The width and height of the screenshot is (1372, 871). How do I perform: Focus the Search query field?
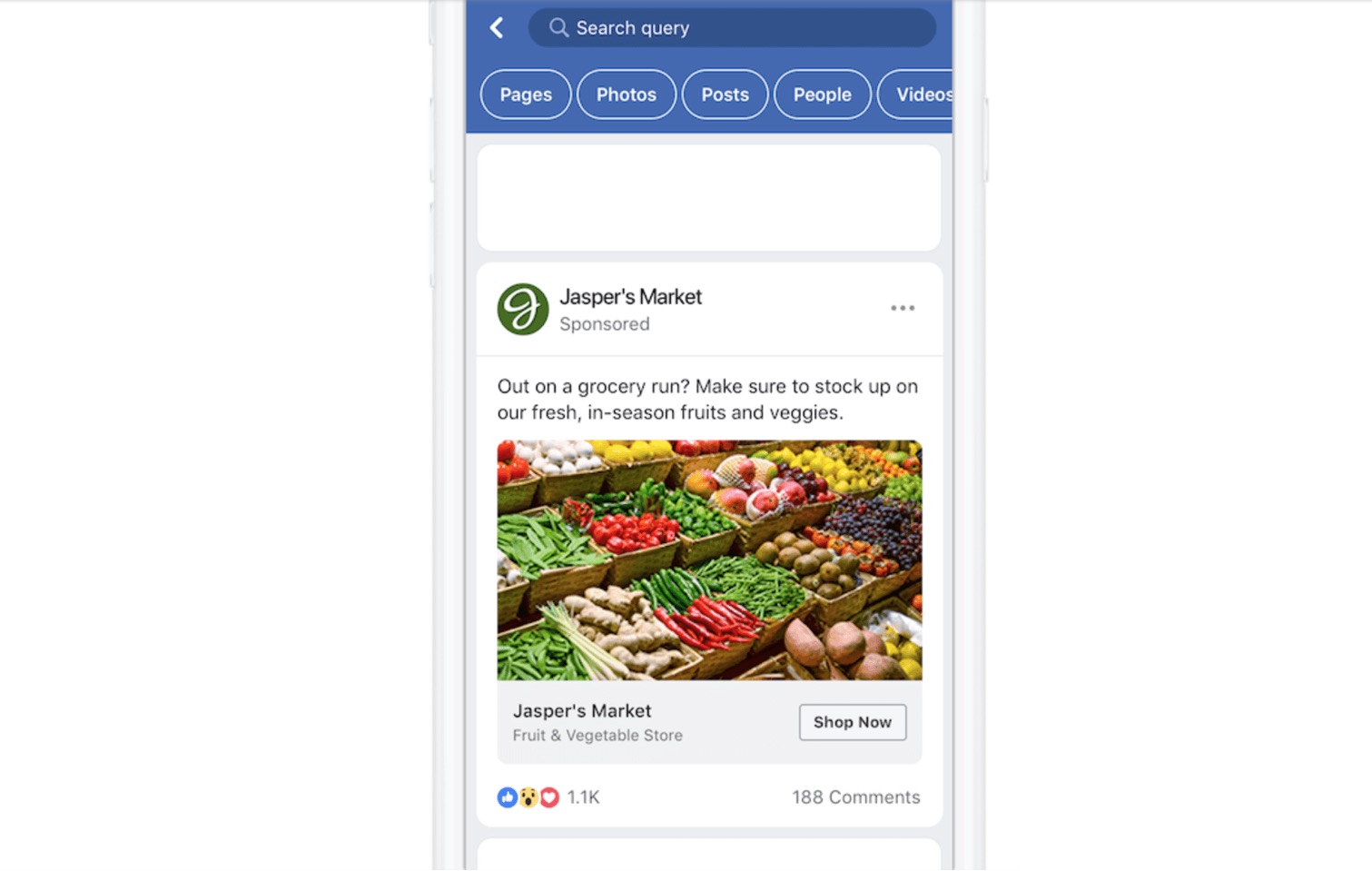pyautogui.click(x=732, y=28)
